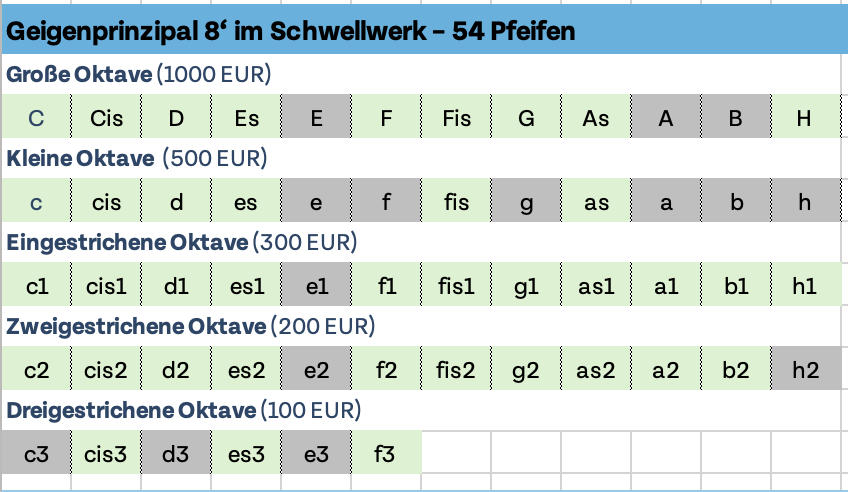Select the Eingestrichene Oktave heading
This screenshot has height=492, width=848.
[181, 242]
